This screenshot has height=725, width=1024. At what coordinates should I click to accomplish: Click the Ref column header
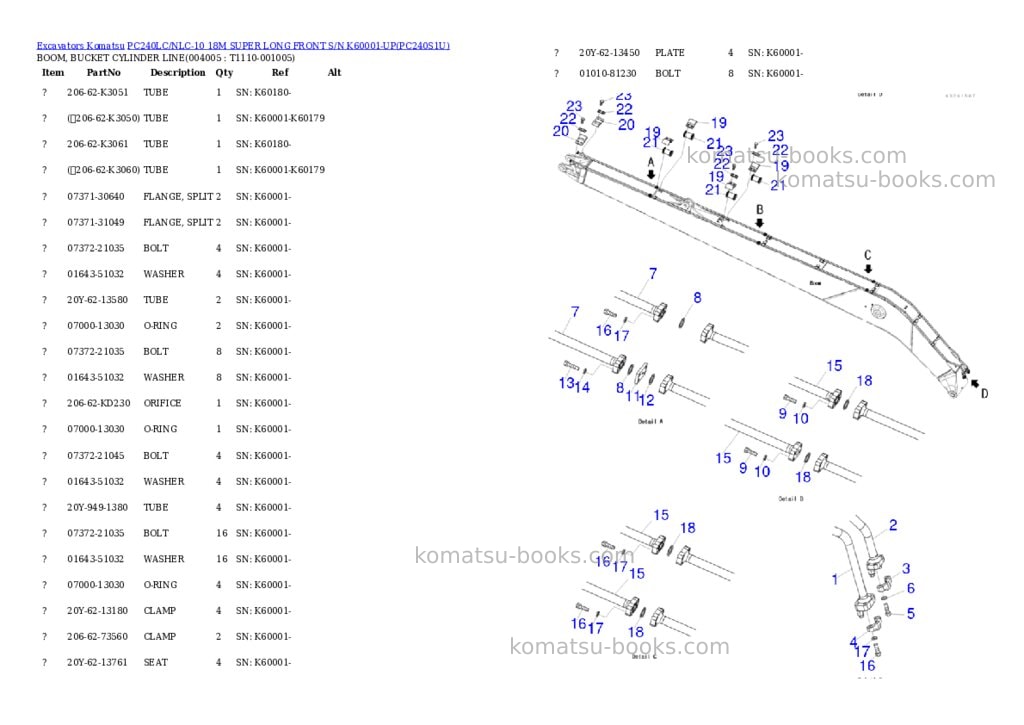[x=280, y=72]
